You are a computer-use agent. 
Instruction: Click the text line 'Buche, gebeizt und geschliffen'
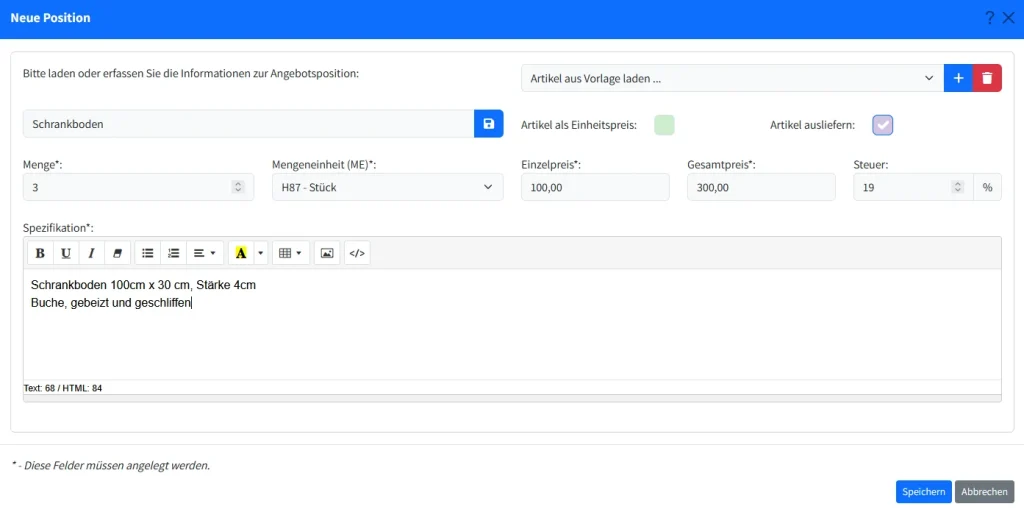[x=111, y=302]
